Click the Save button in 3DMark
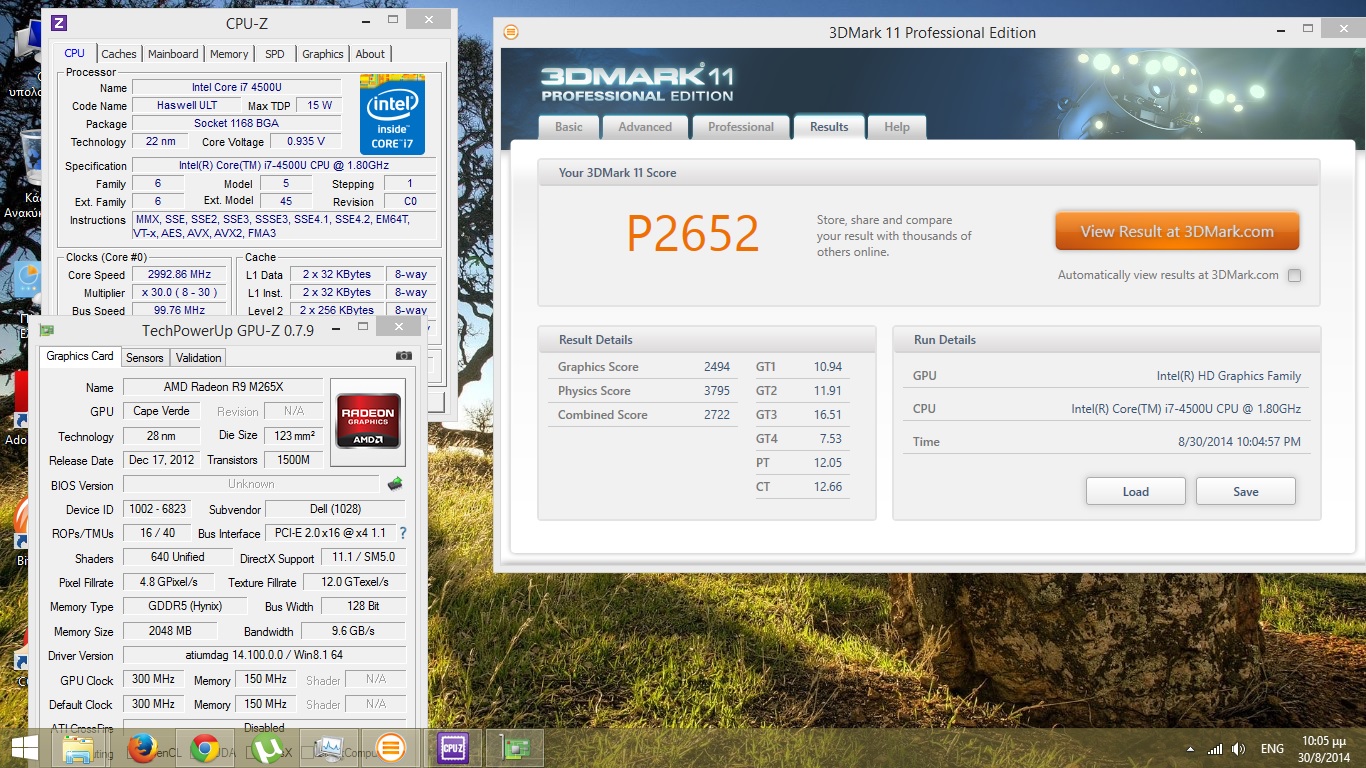Image resolution: width=1366 pixels, height=768 pixels. click(1246, 492)
